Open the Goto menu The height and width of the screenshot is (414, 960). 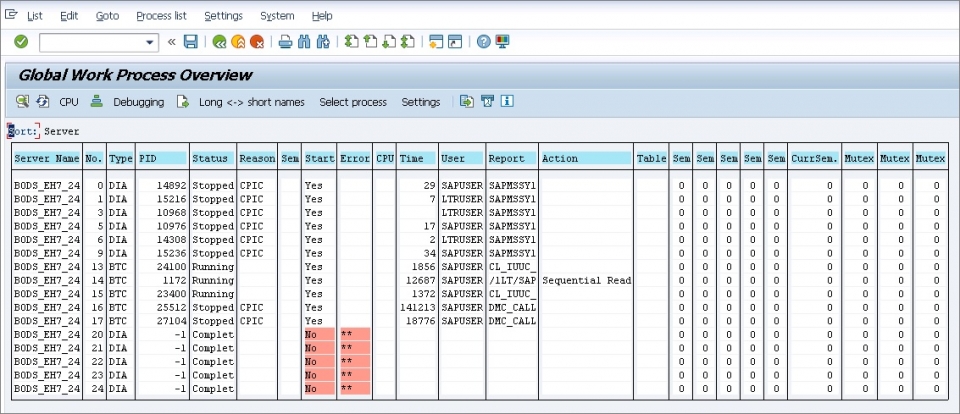pos(107,16)
